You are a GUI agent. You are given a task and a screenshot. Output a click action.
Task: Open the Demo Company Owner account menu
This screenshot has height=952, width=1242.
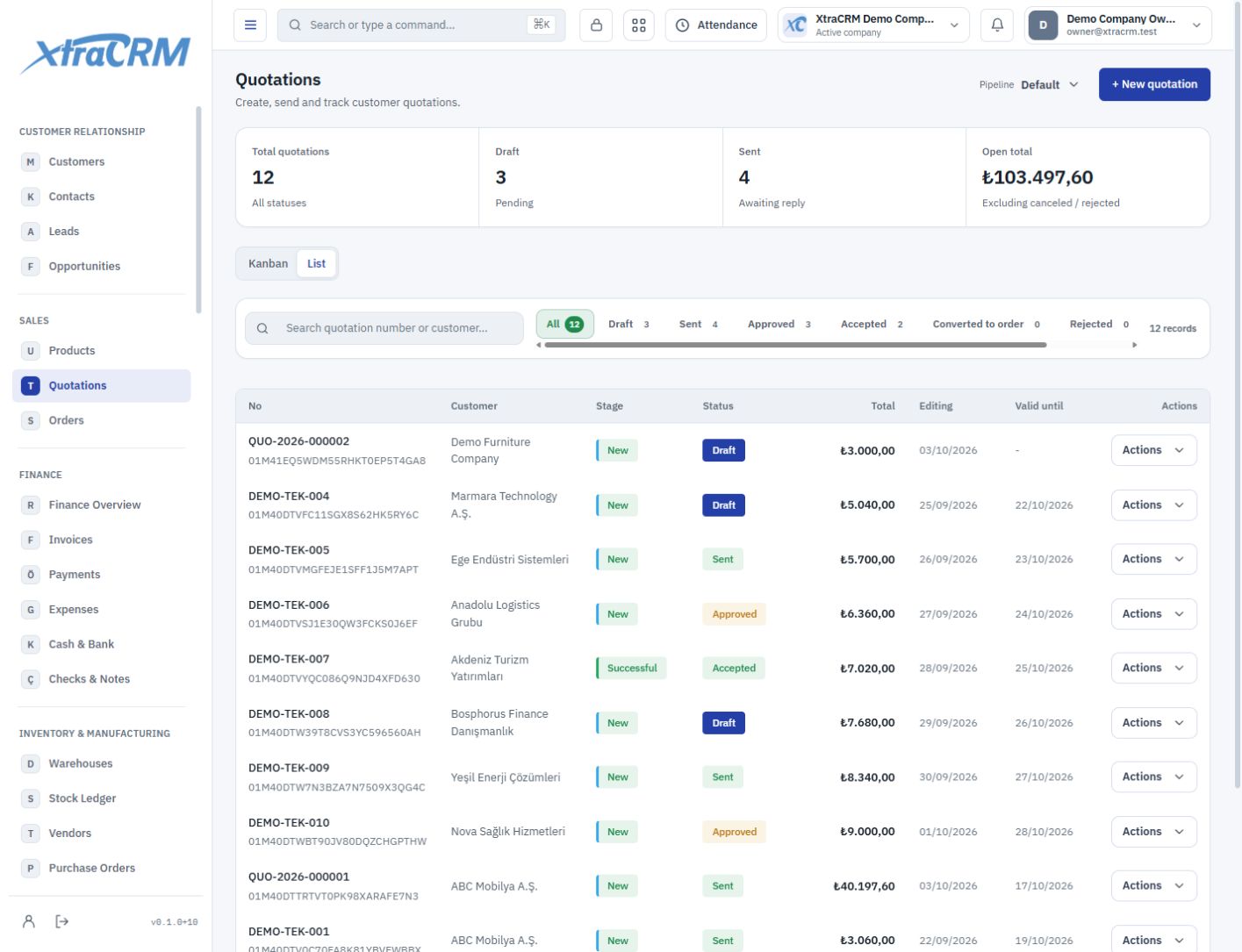pos(1118,25)
